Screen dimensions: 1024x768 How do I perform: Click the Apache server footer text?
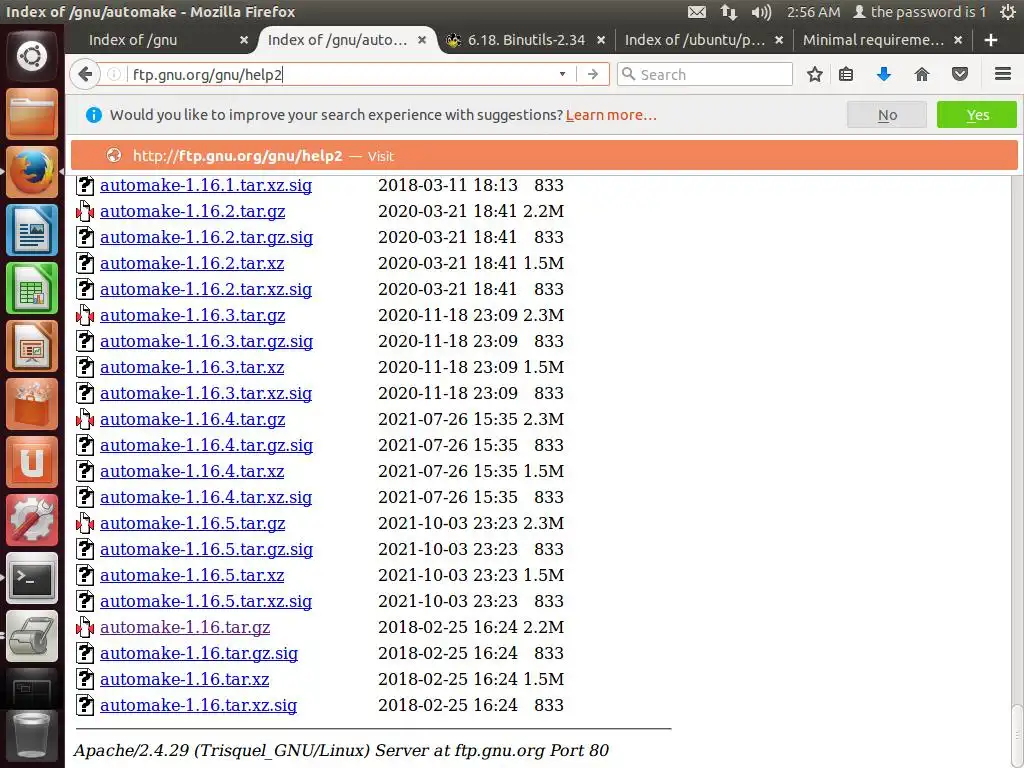[x=341, y=750]
